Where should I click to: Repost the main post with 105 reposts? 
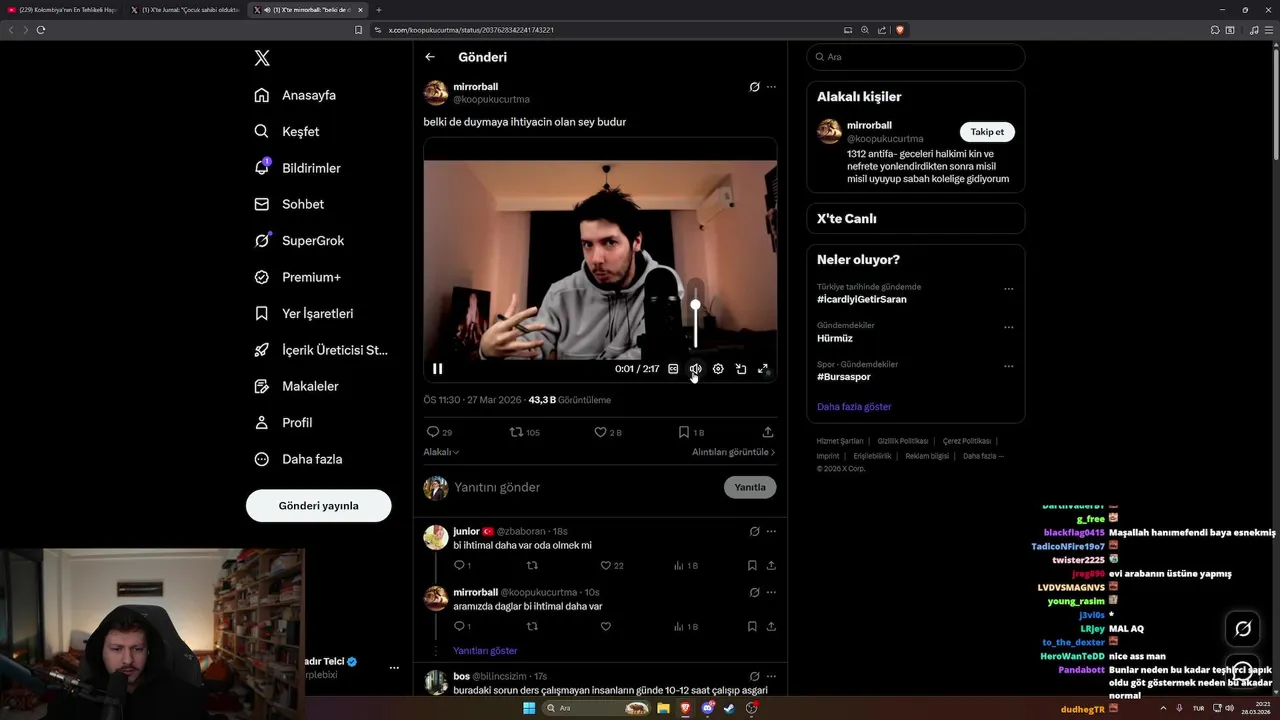tap(516, 432)
